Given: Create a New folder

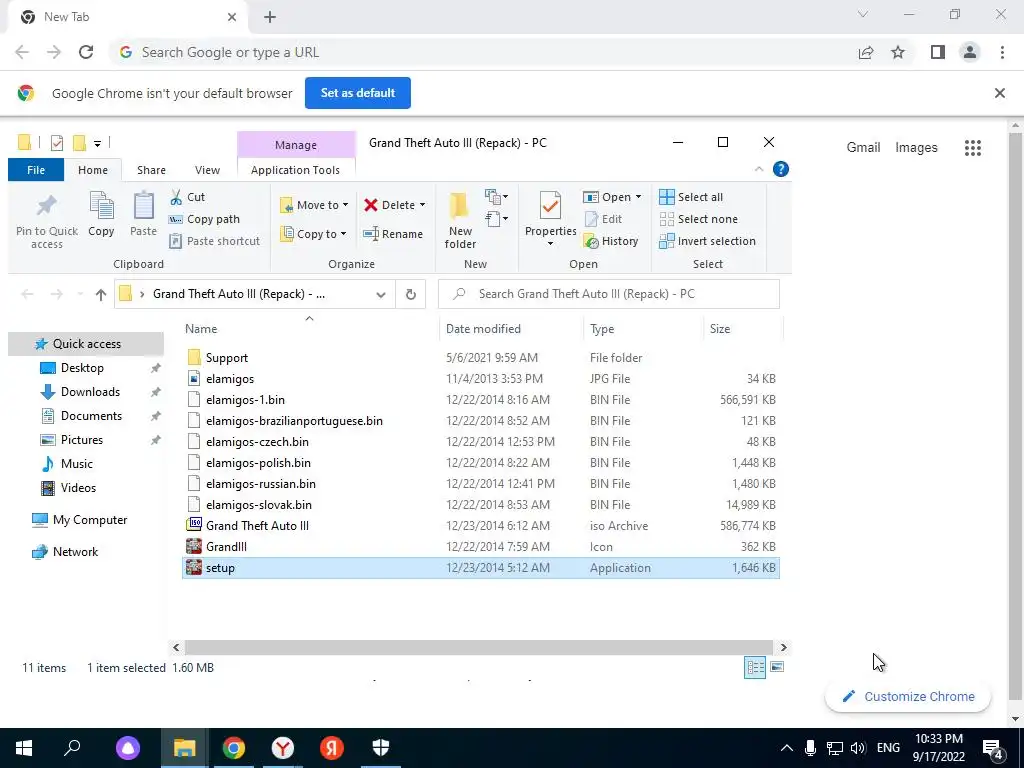Looking at the screenshot, I should 460,220.
